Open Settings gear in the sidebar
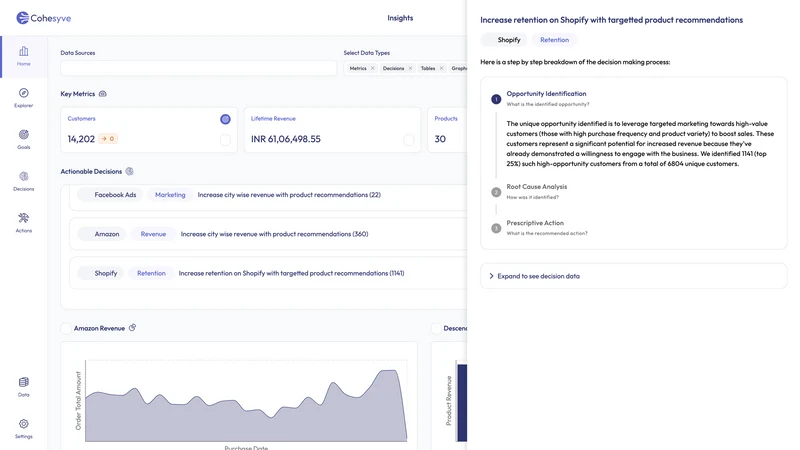This screenshot has height=450, width=800. point(23,429)
